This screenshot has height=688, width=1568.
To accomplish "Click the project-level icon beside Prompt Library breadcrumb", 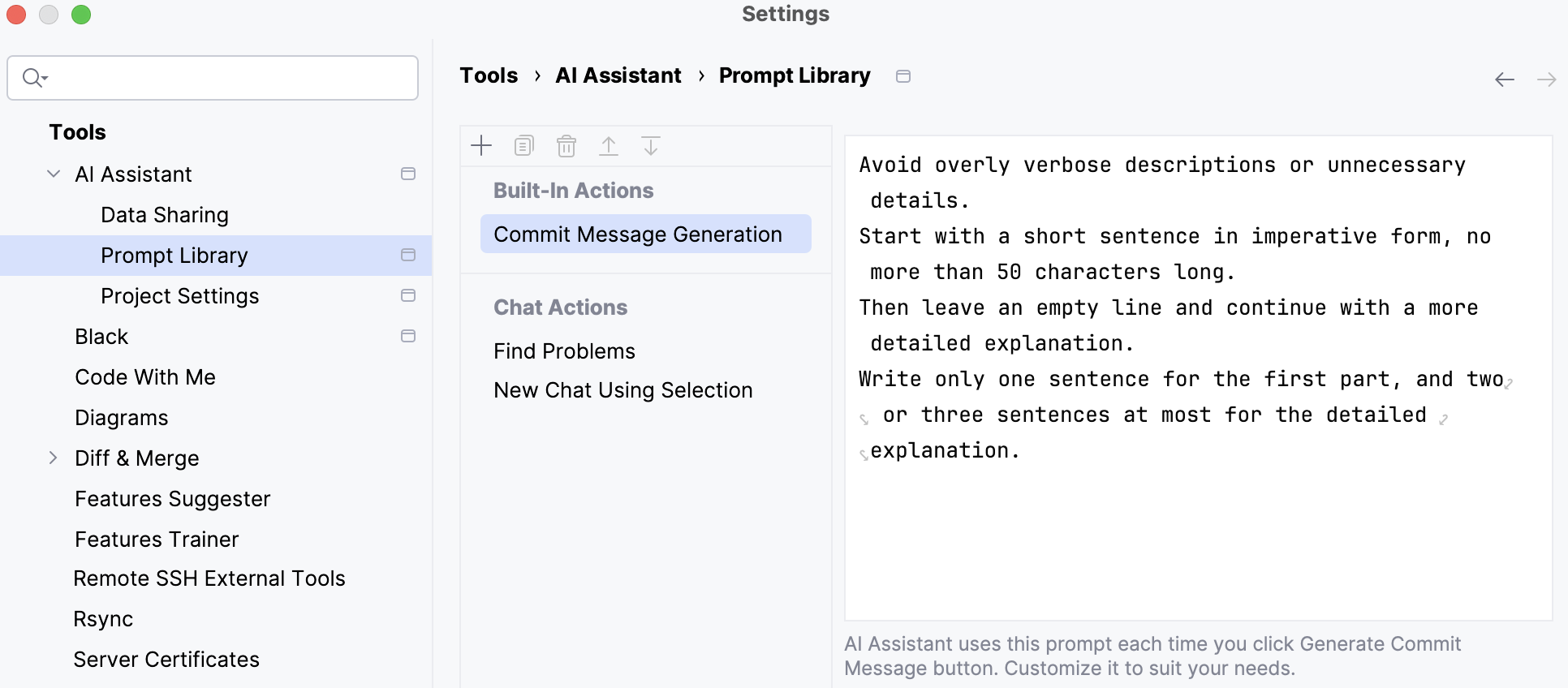I will pyautogui.click(x=903, y=76).
